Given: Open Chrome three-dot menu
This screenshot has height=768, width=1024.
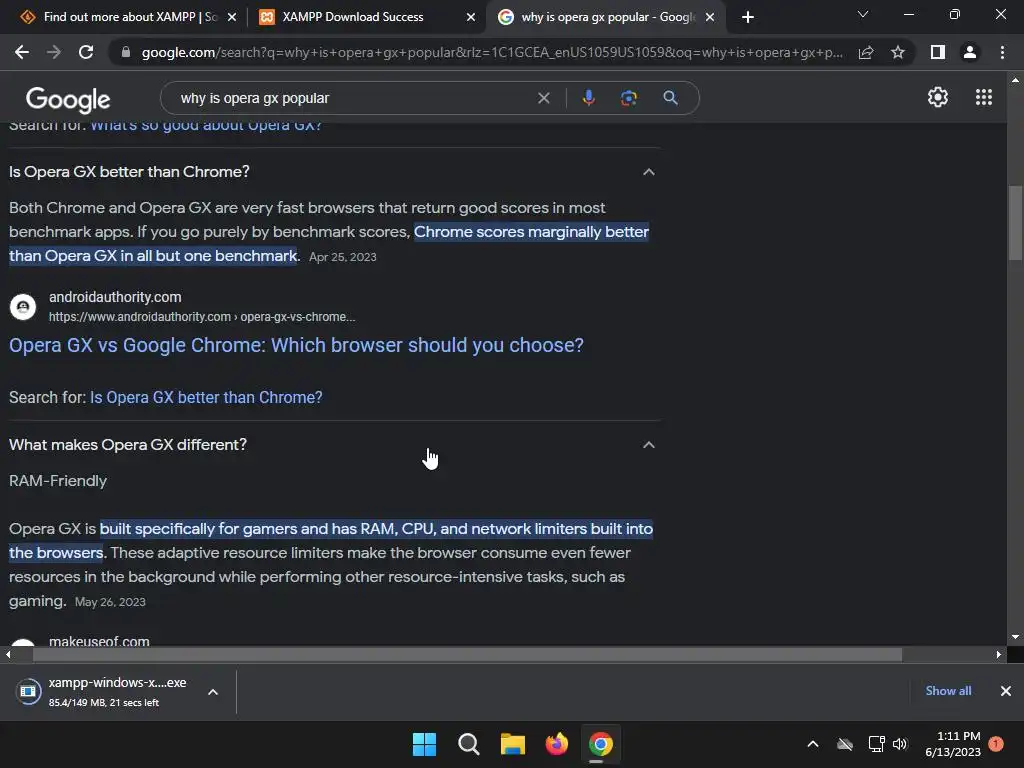Looking at the screenshot, I should click(1002, 52).
